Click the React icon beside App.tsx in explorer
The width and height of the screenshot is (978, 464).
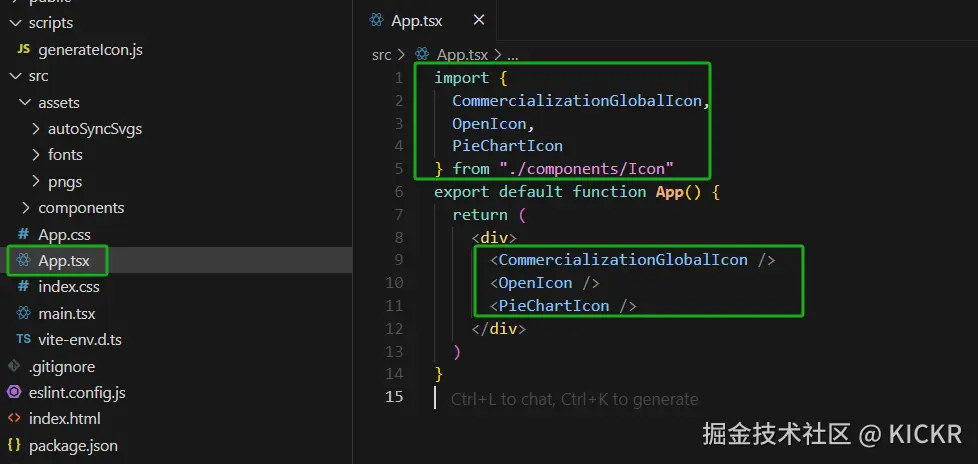(24, 261)
